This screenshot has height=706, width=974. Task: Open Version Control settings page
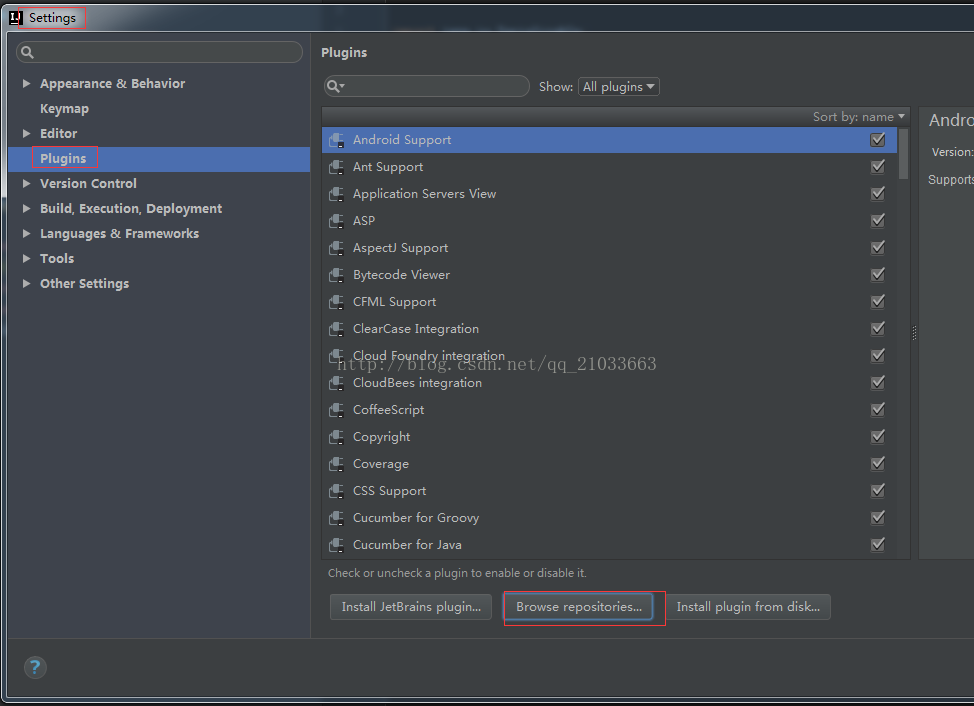[88, 183]
